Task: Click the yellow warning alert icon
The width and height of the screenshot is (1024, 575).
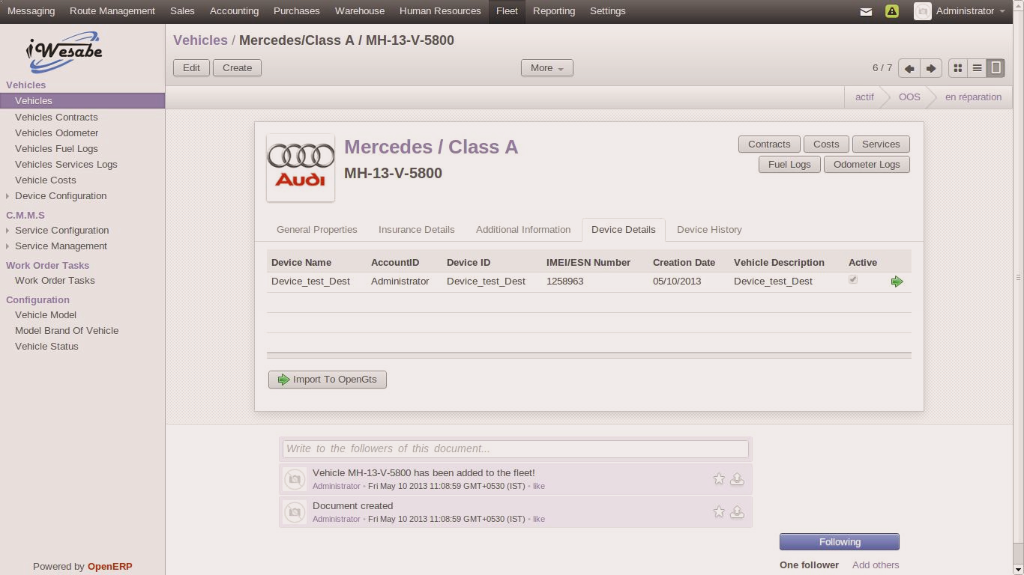Action: coord(892,11)
